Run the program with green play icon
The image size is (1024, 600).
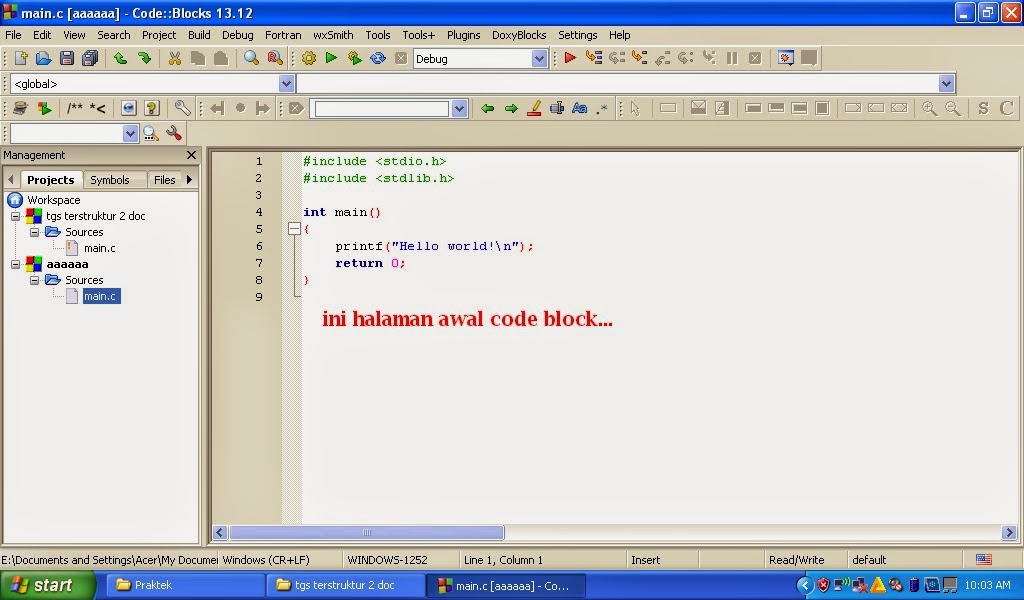coord(331,59)
